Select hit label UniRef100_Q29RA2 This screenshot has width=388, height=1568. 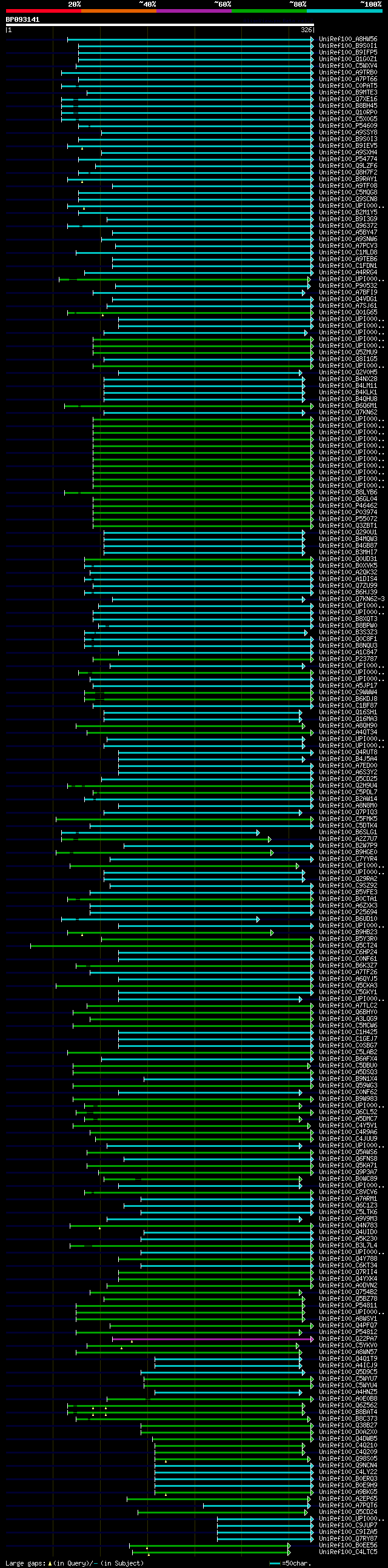tap(348, 879)
